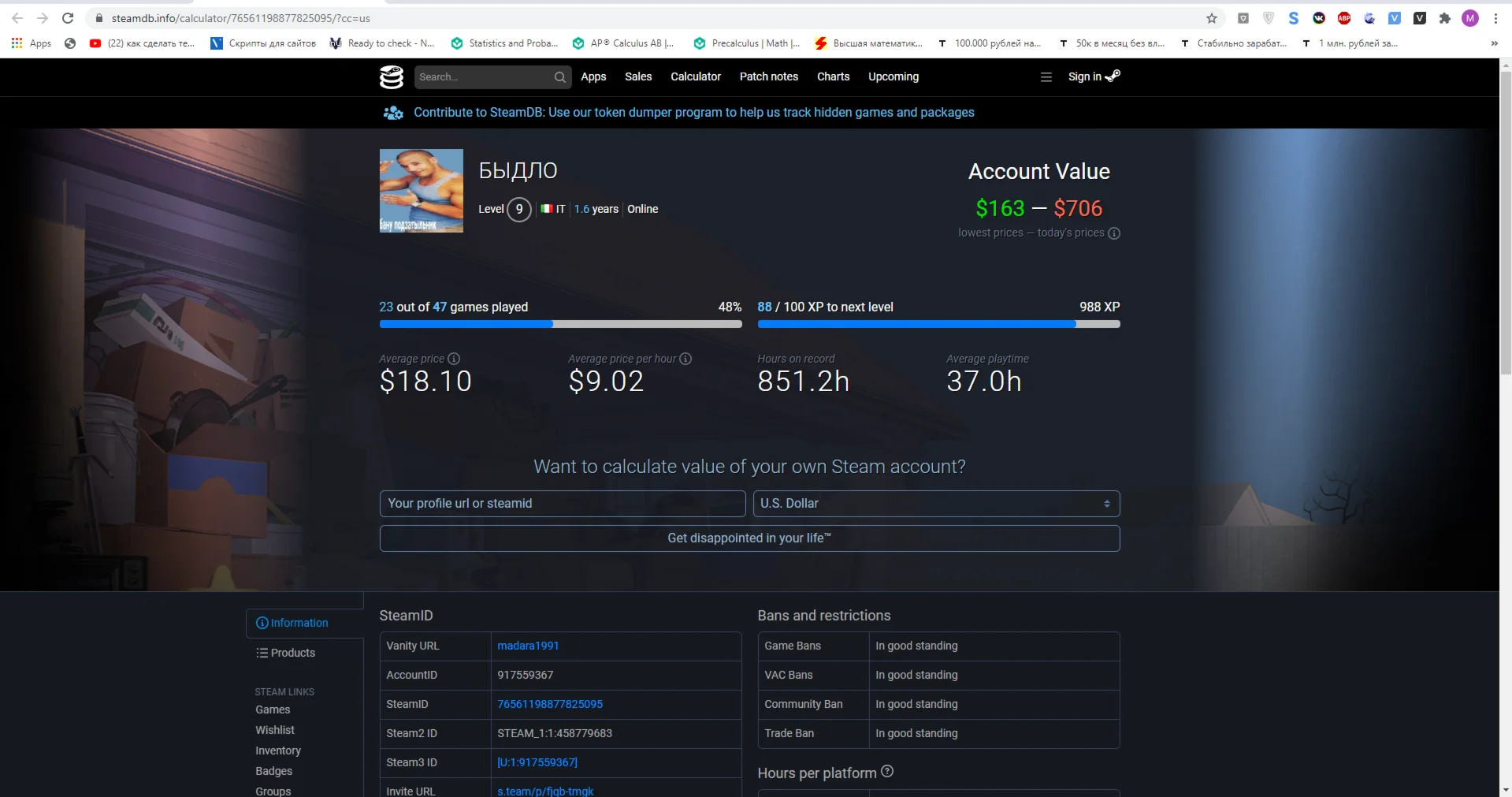Click the lowest prices info icon near Account Value

coord(1113,233)
